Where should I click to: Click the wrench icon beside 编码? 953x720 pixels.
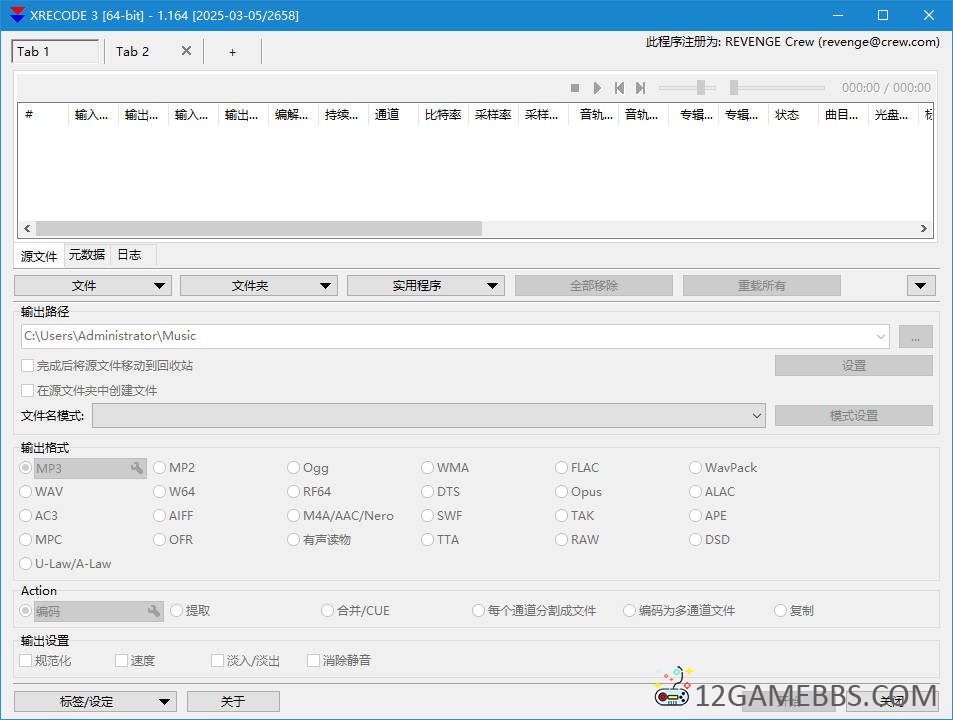pos(154,611)
